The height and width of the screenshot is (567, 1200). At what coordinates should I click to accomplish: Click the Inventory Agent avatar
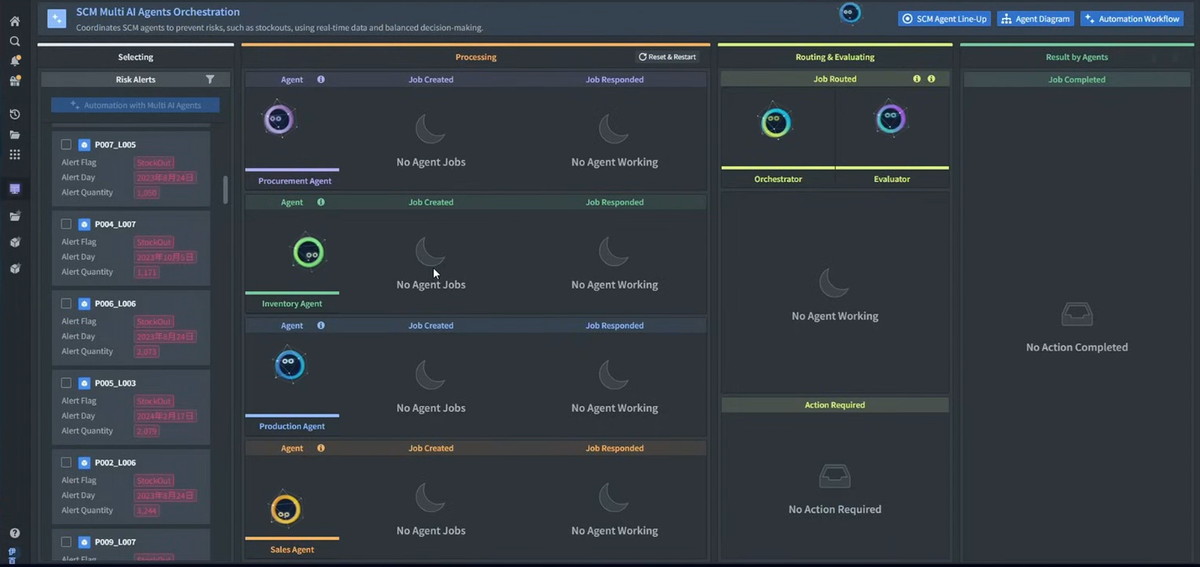pyautogui.click(x=310, y=253)
